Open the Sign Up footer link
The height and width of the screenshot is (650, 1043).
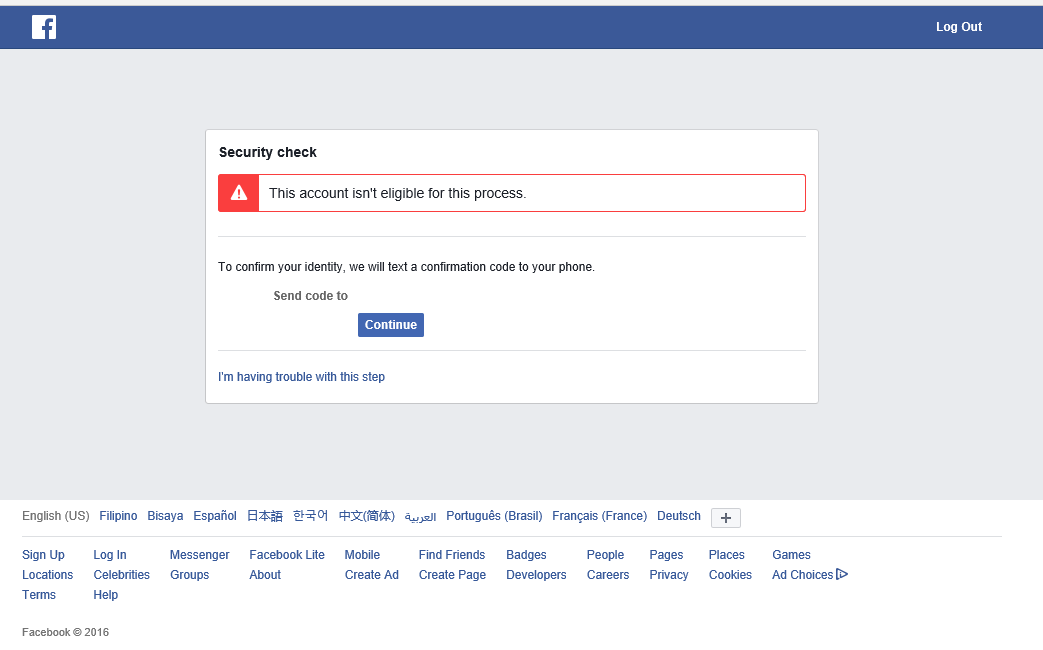point(43,555)
